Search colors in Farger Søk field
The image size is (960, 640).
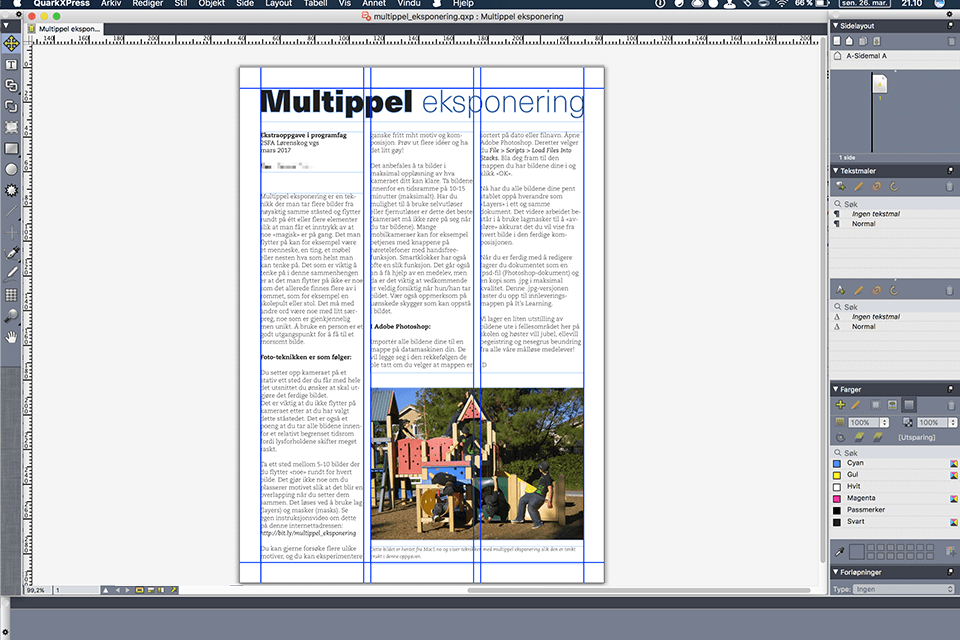[x=894, y=453]
